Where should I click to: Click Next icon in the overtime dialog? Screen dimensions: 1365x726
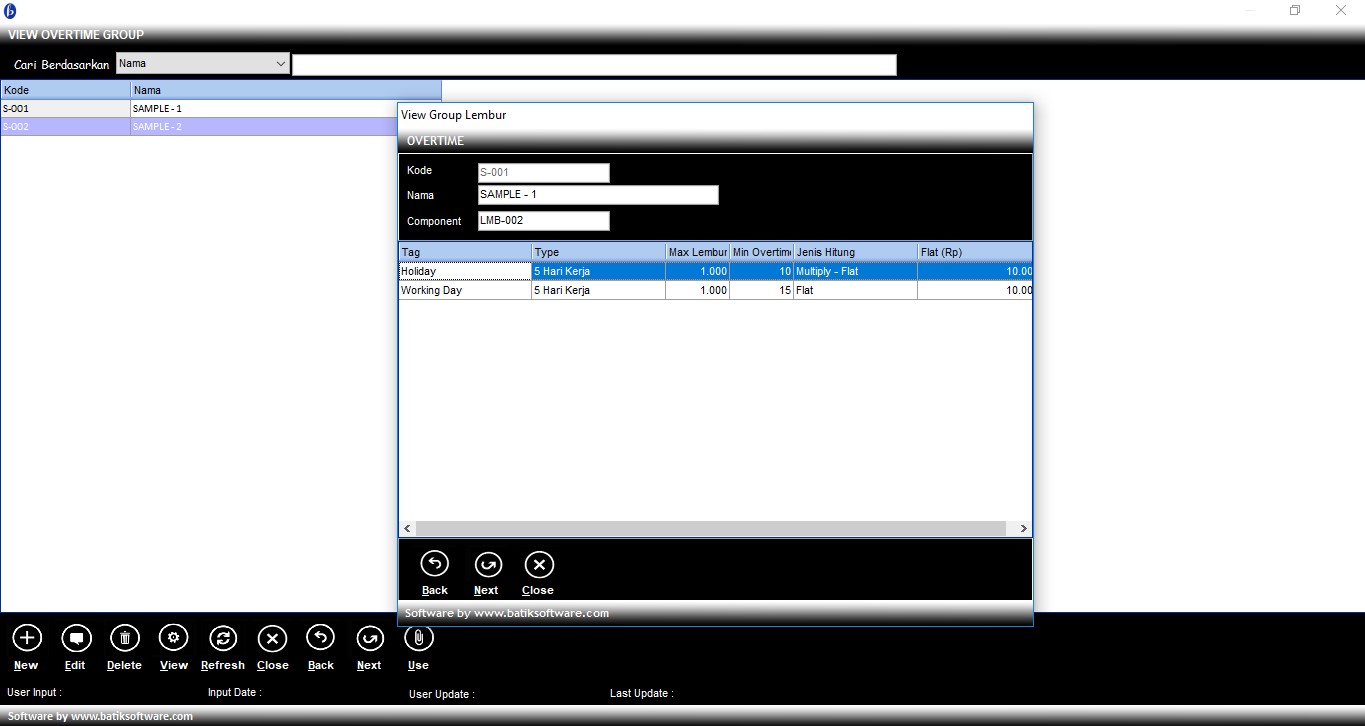[487, 565]
